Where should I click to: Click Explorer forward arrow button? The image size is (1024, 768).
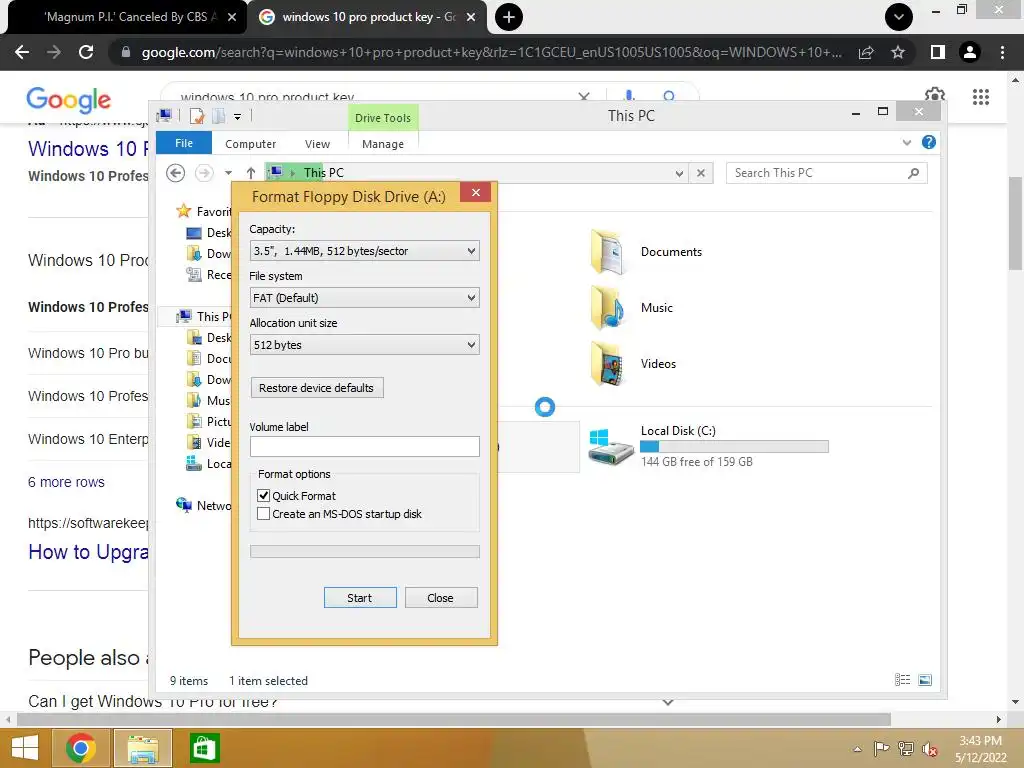204,172
